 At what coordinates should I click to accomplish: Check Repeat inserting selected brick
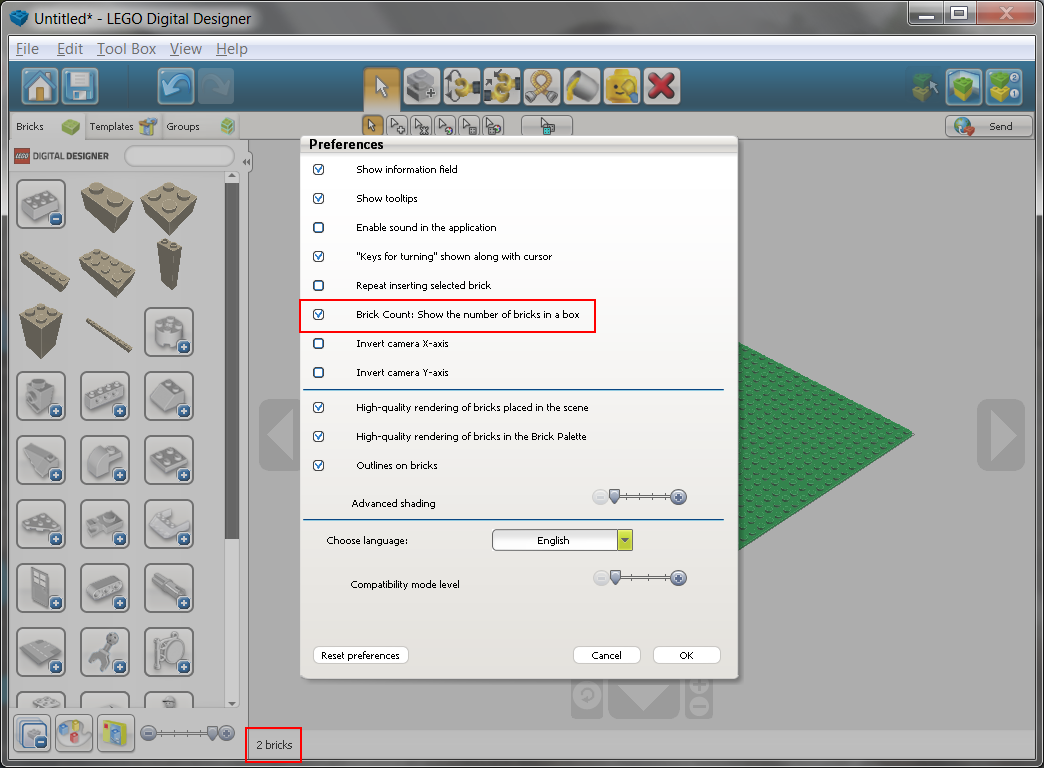coord(318,285)
